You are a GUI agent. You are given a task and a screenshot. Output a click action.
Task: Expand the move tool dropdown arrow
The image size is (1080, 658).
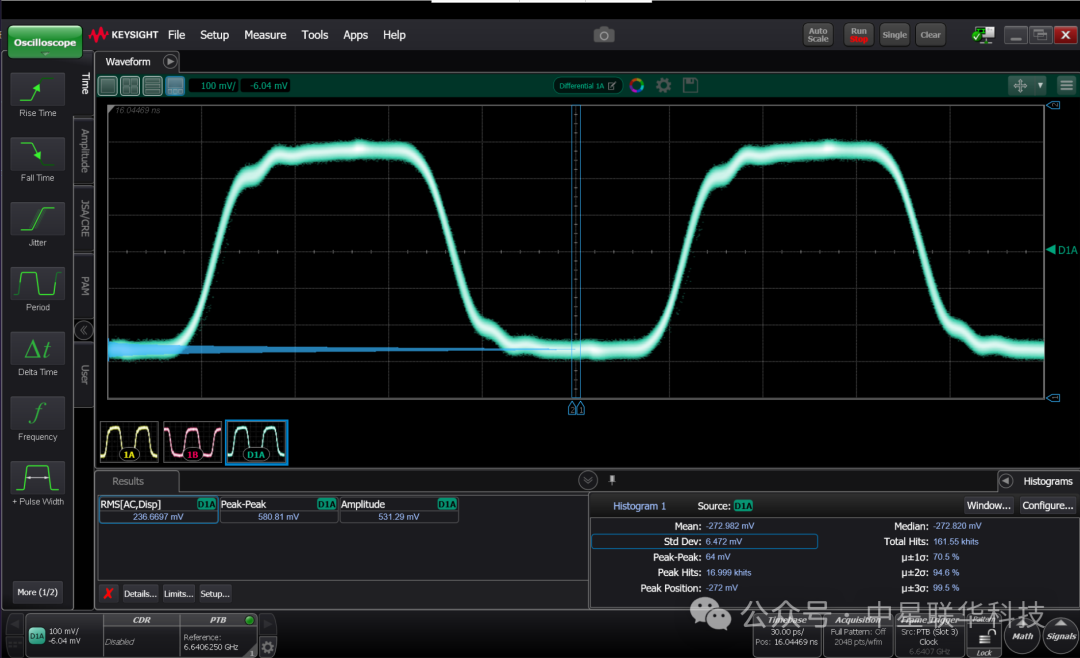1040,85
